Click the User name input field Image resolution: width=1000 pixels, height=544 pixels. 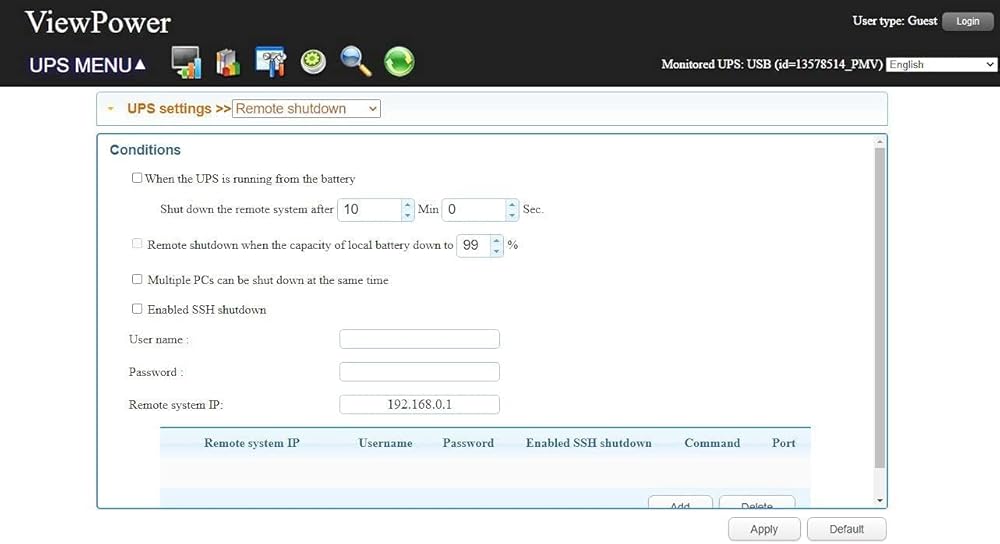tap(419, 339)
